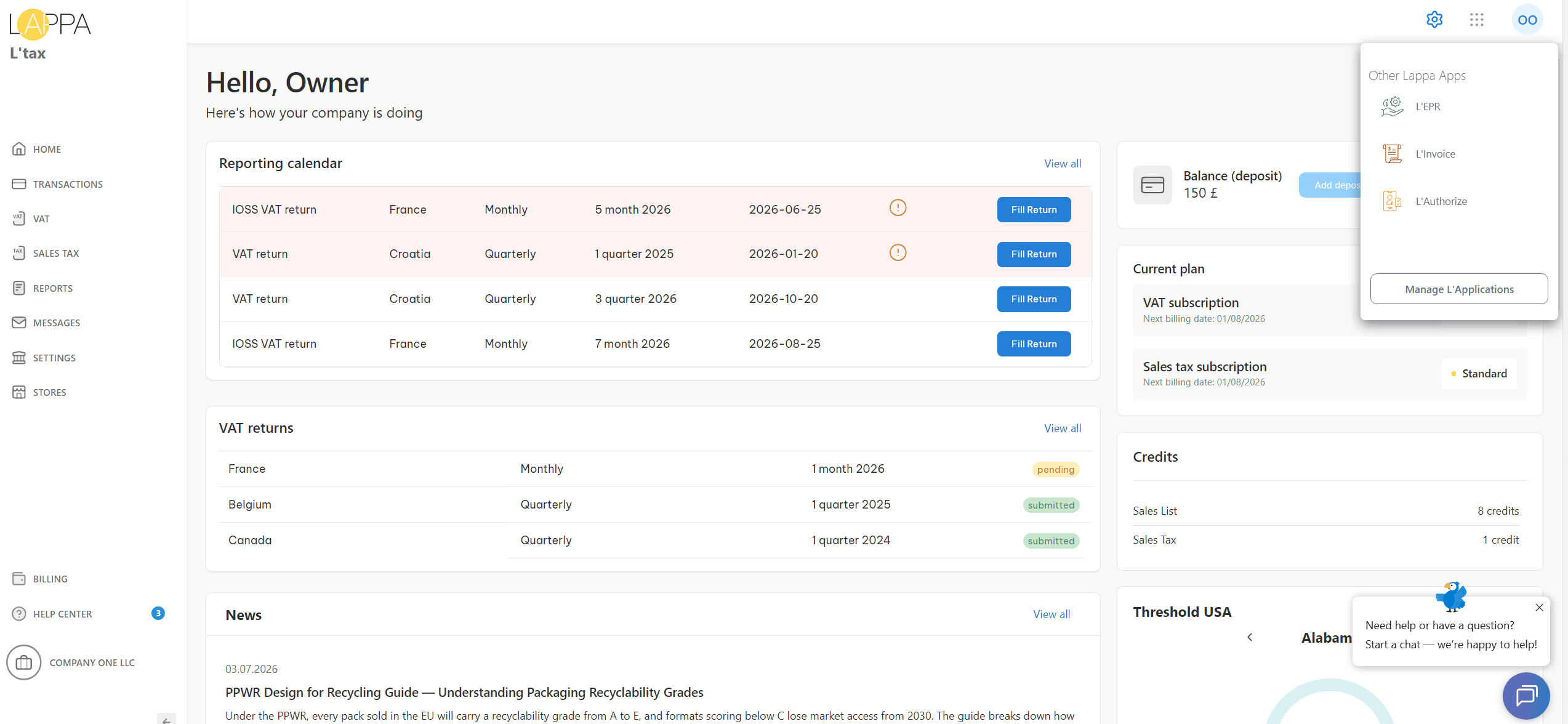Screen dimensions: 1568x724
Task: Open the Company One LLC switcher
Action: coord(71,662)
